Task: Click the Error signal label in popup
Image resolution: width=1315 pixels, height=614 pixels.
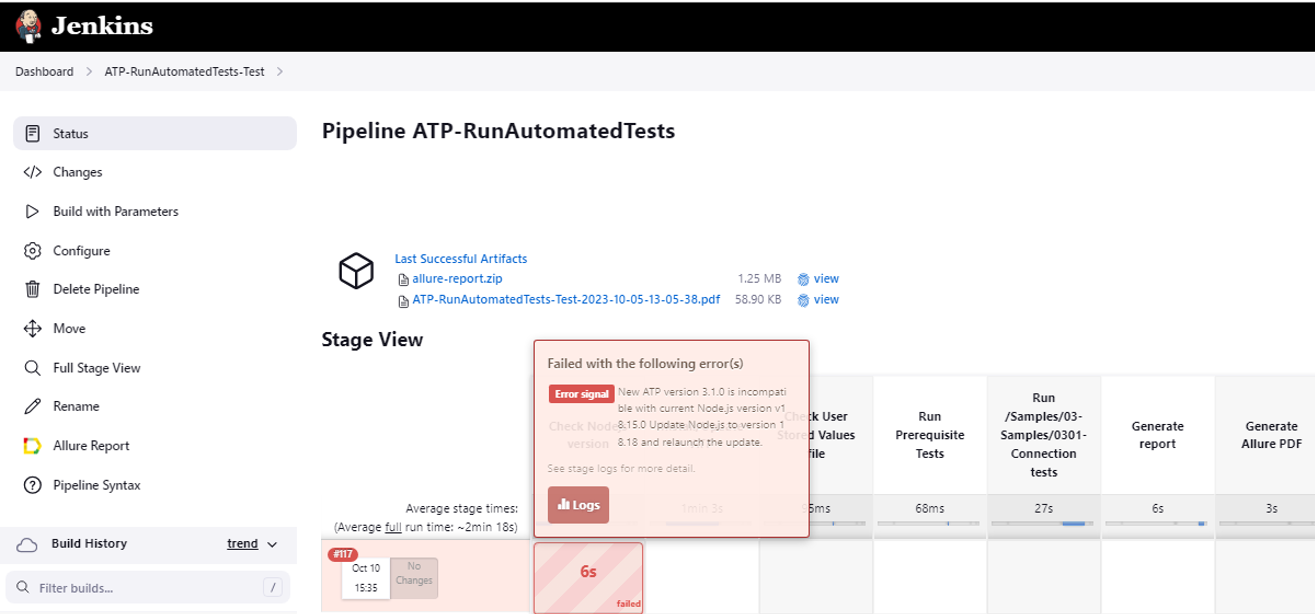Action: pos(581,394)
